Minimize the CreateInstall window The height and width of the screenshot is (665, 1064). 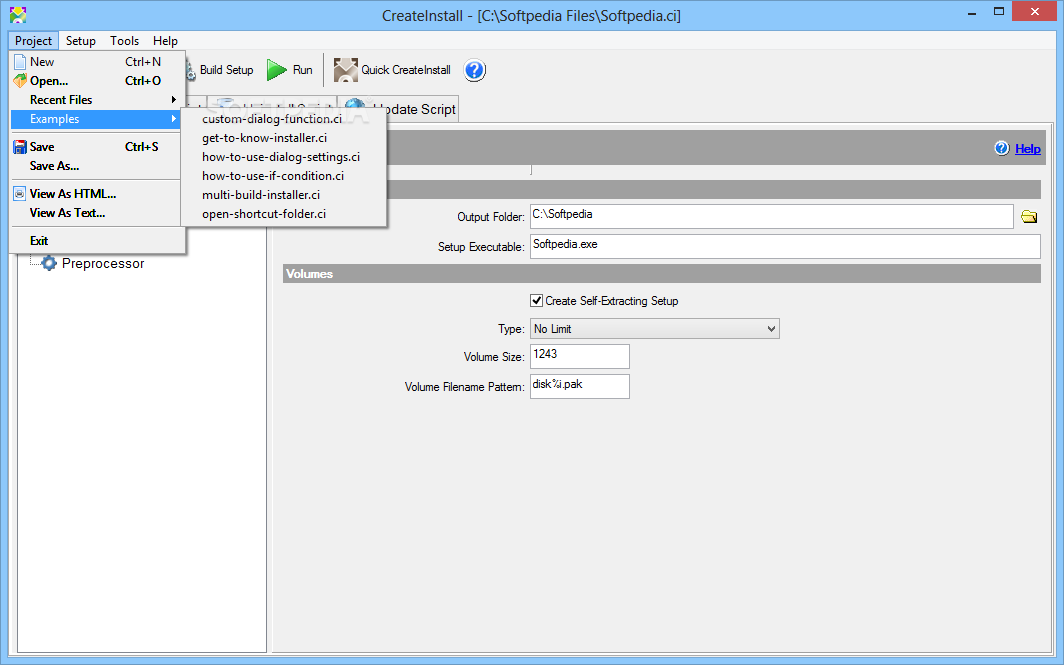coord(972,12)
